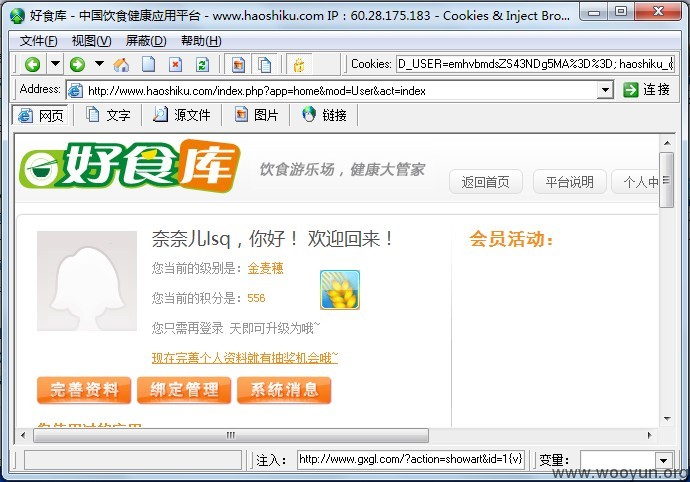Open the Forward history dropdown arrow
The width and height of the screenshot is (690, 482).
100,64
